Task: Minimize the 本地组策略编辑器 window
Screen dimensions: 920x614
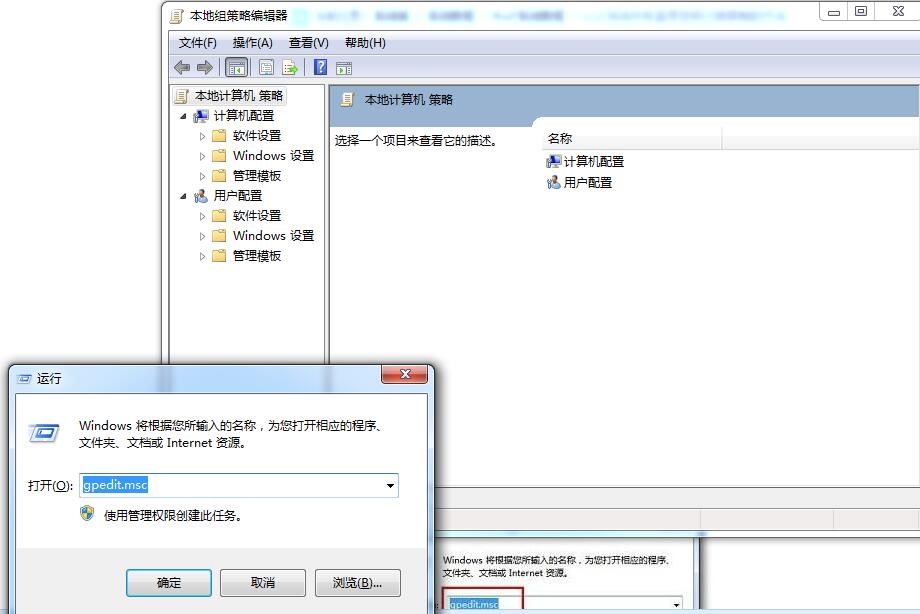Action: pyautogui.click(x=834, y=11)
